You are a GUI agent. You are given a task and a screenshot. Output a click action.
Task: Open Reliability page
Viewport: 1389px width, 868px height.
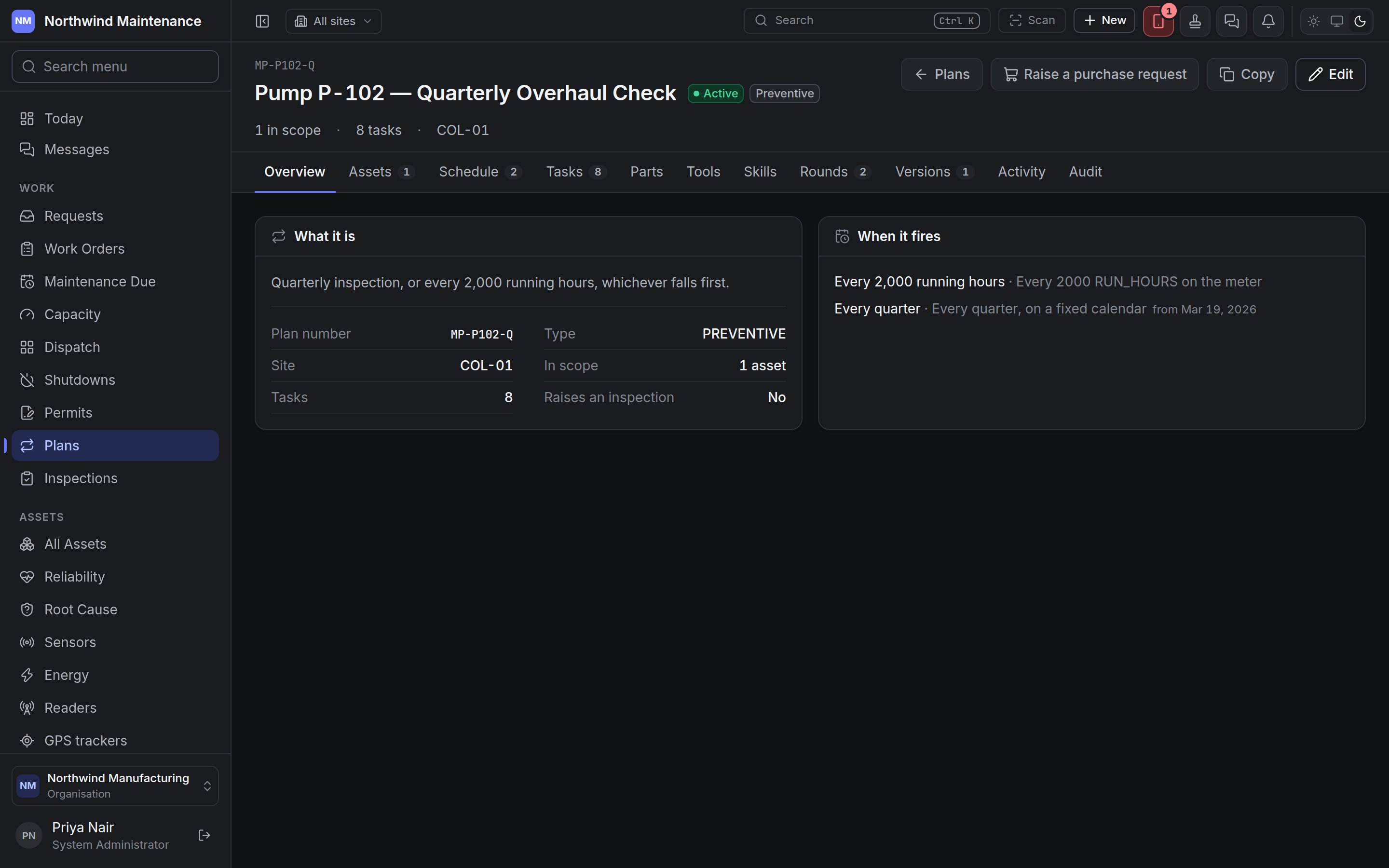click(115, 576)
